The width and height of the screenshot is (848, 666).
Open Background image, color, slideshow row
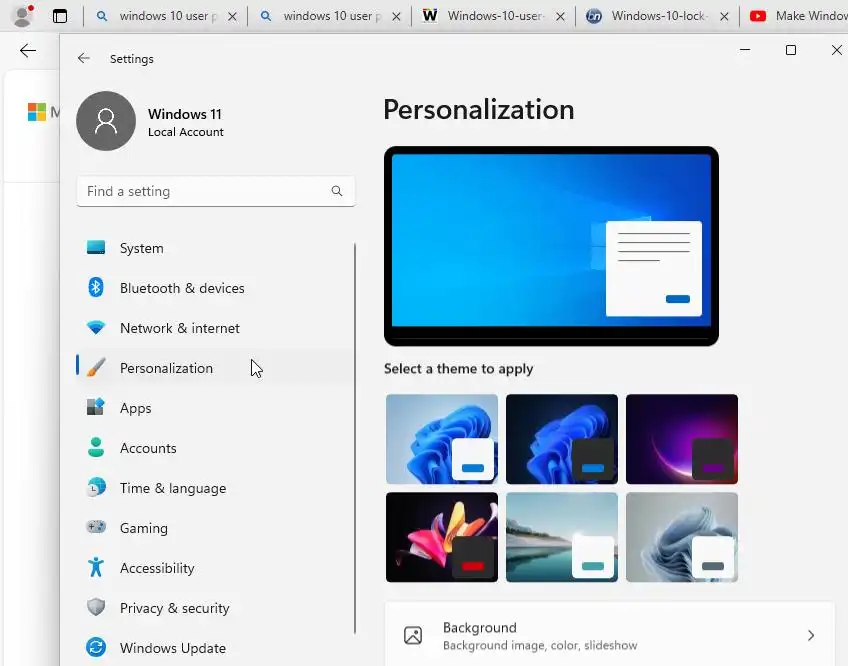click(610, 635)
